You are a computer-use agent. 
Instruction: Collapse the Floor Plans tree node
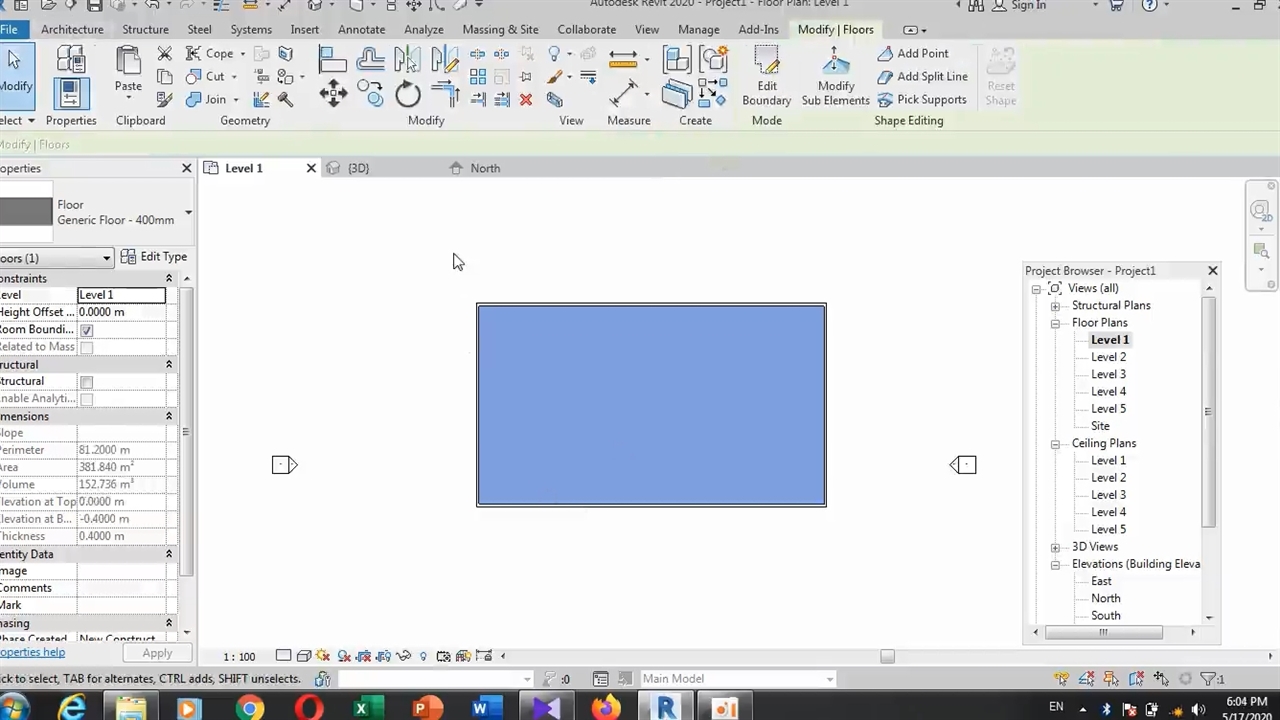(x=1055, y=323)
